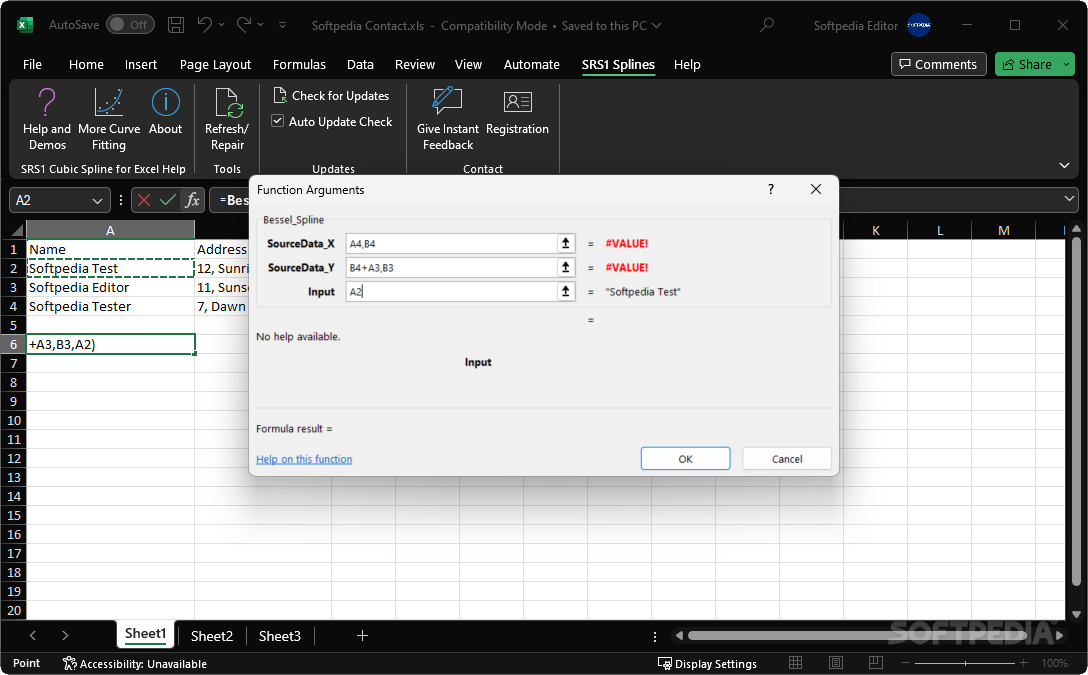This screenshot has width=1088, height=675.
Task: Click zoom out minus on the zoom slider
Action: click(x=906, y=664)
